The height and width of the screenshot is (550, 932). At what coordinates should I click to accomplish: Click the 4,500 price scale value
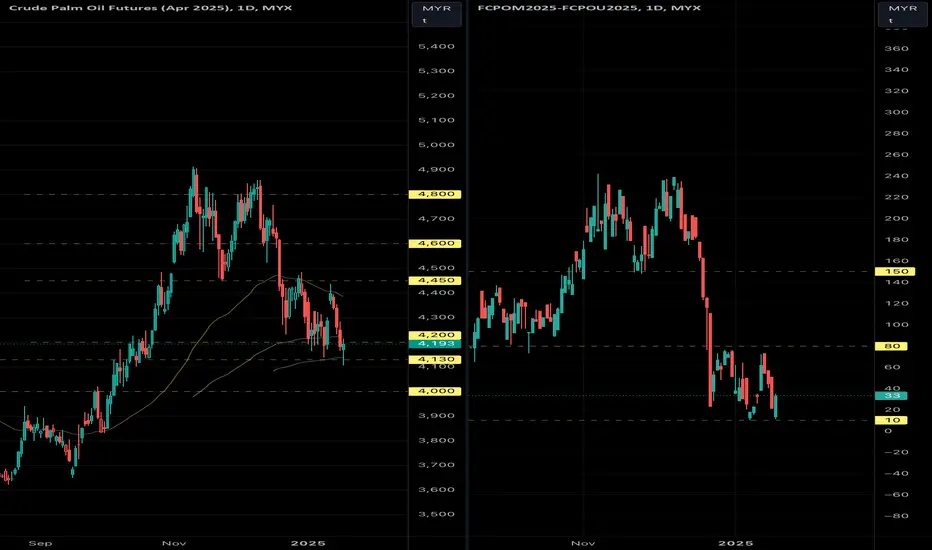(436, 268)
